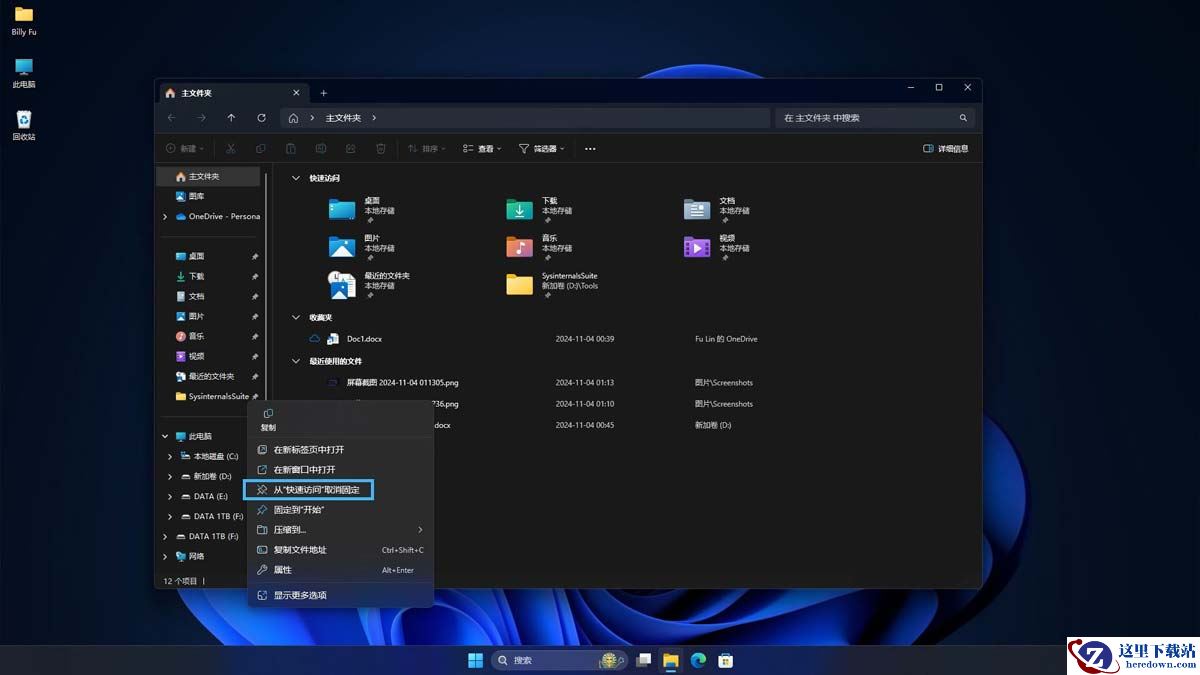Open Billy Fu folder on desktop
Screen dimensions: 1200x675
point(24,20)
